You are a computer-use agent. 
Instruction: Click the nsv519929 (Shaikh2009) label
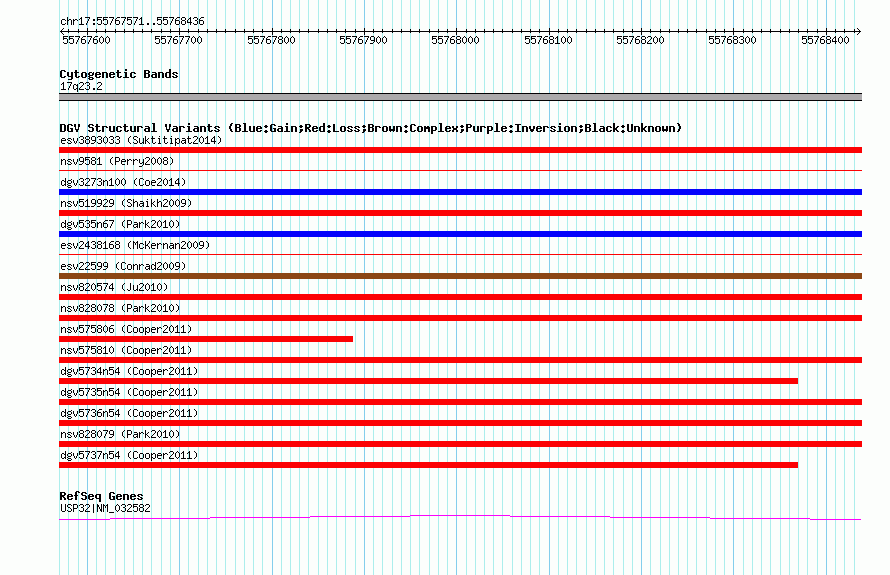click(x=126, y=203)
